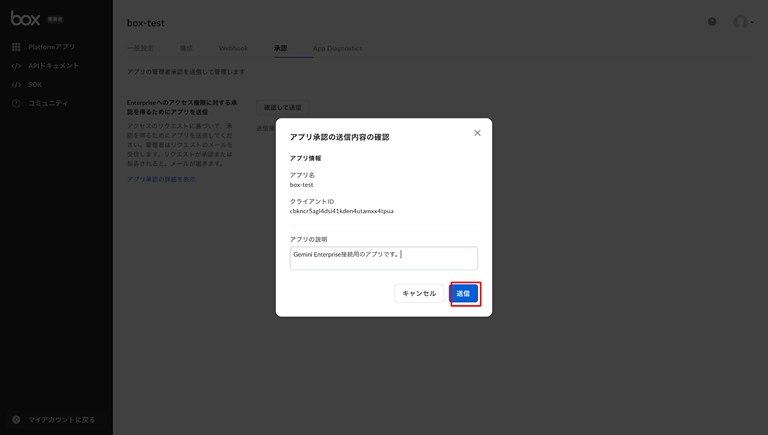Open Platformアプリ in the sidebar

(51, 47)
